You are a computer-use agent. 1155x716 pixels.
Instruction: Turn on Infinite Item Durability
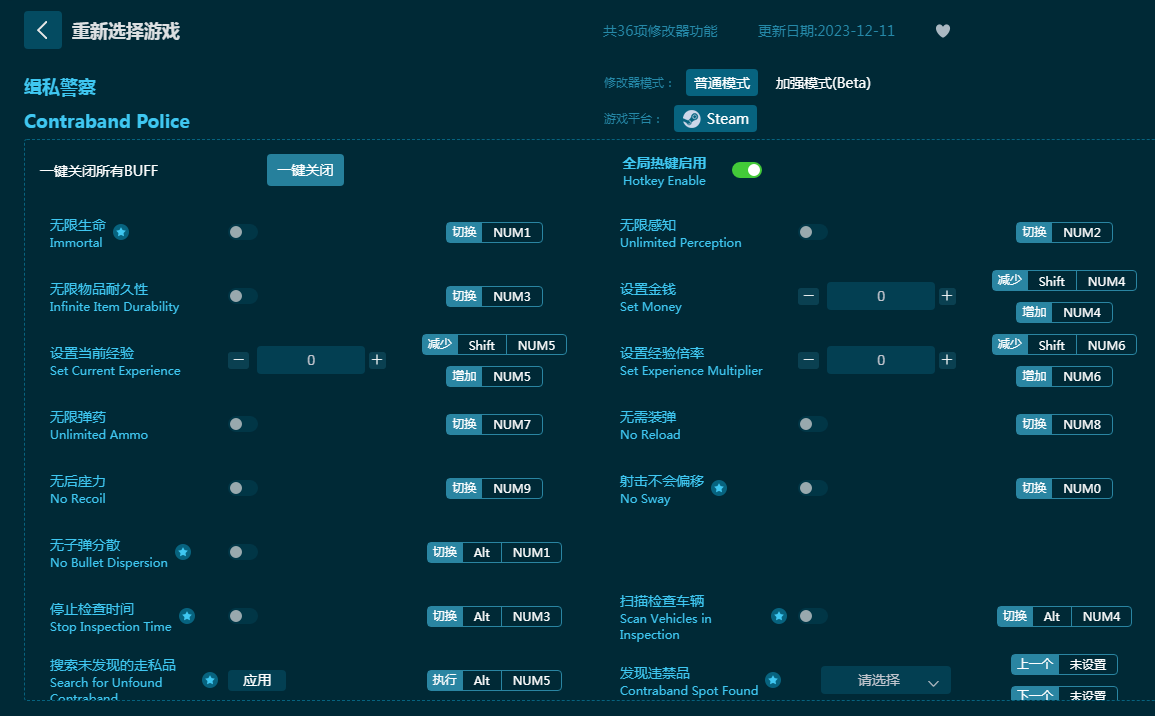tap(242, 296)
